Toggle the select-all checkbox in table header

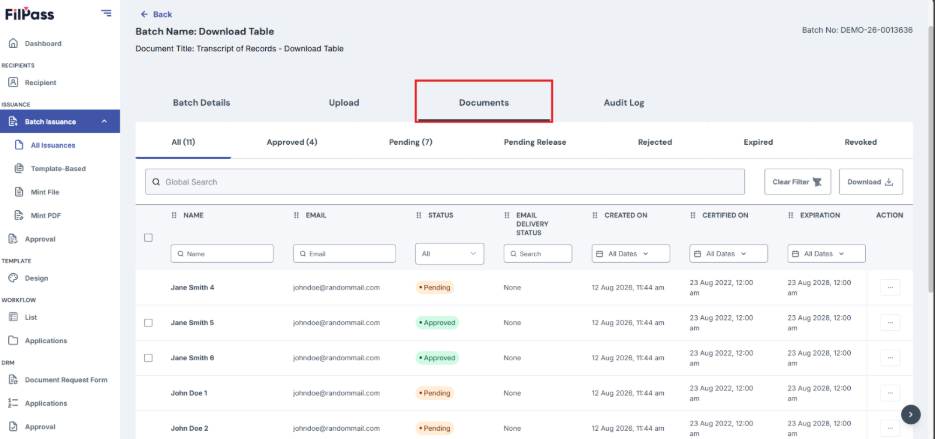pyautogui.click(x=149, y=238)
